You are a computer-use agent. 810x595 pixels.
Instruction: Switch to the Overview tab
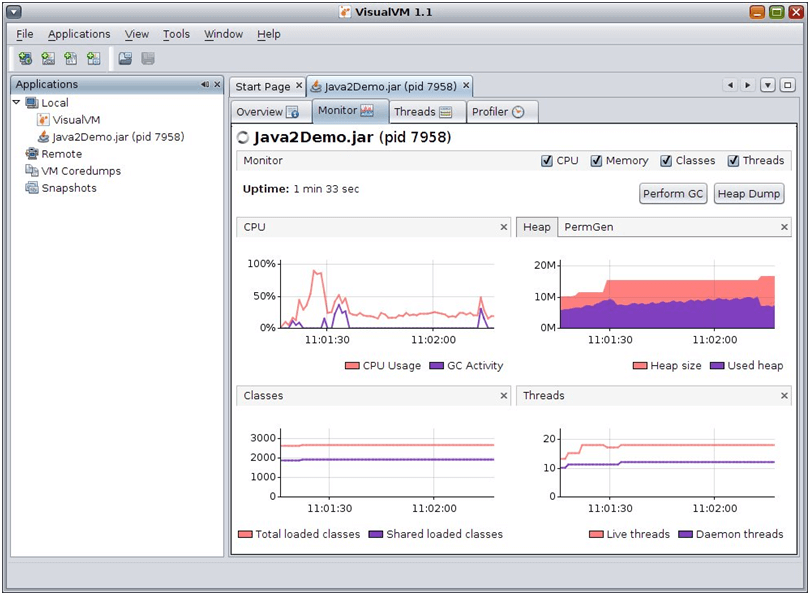point(269,112)
